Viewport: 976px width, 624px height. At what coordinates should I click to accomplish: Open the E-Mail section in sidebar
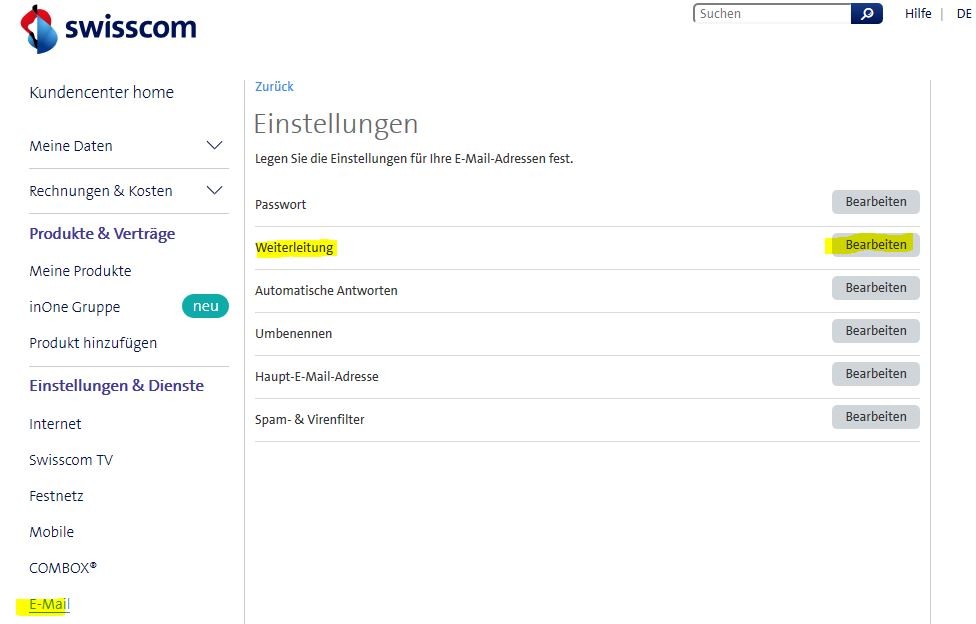pyautogui.click(x=46, y=604)
